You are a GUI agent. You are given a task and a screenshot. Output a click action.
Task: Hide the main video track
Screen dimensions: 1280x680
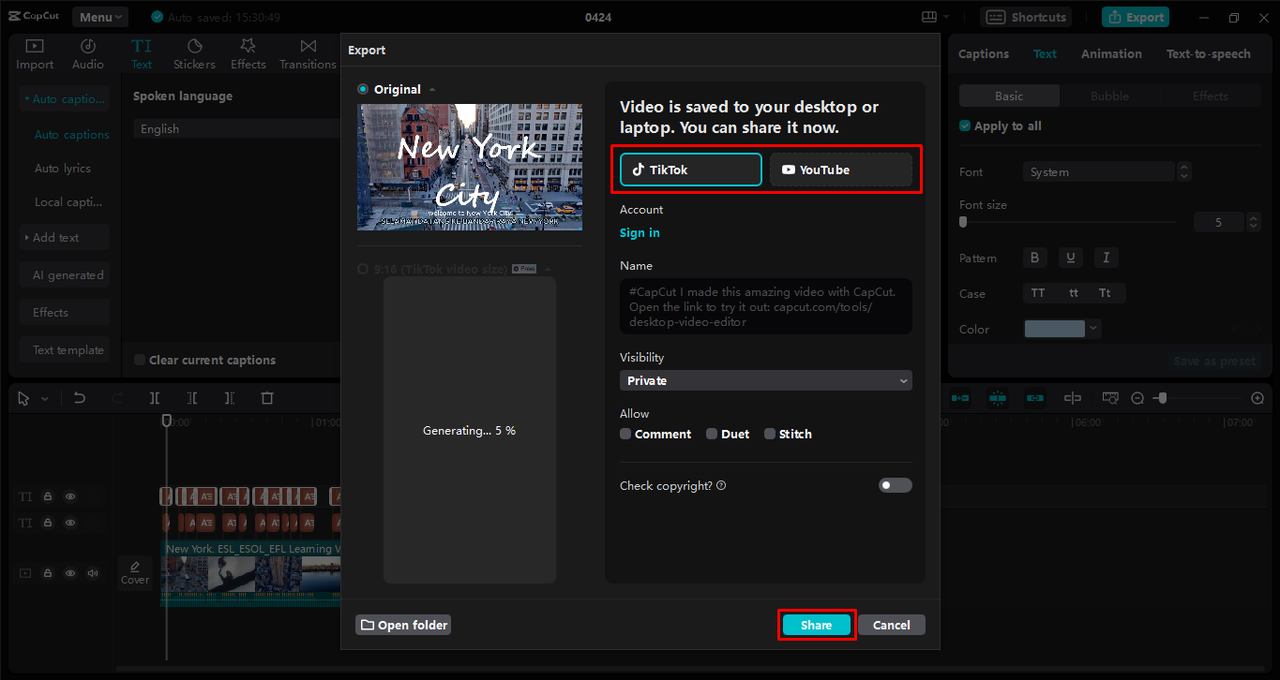[x=71, y=573]
